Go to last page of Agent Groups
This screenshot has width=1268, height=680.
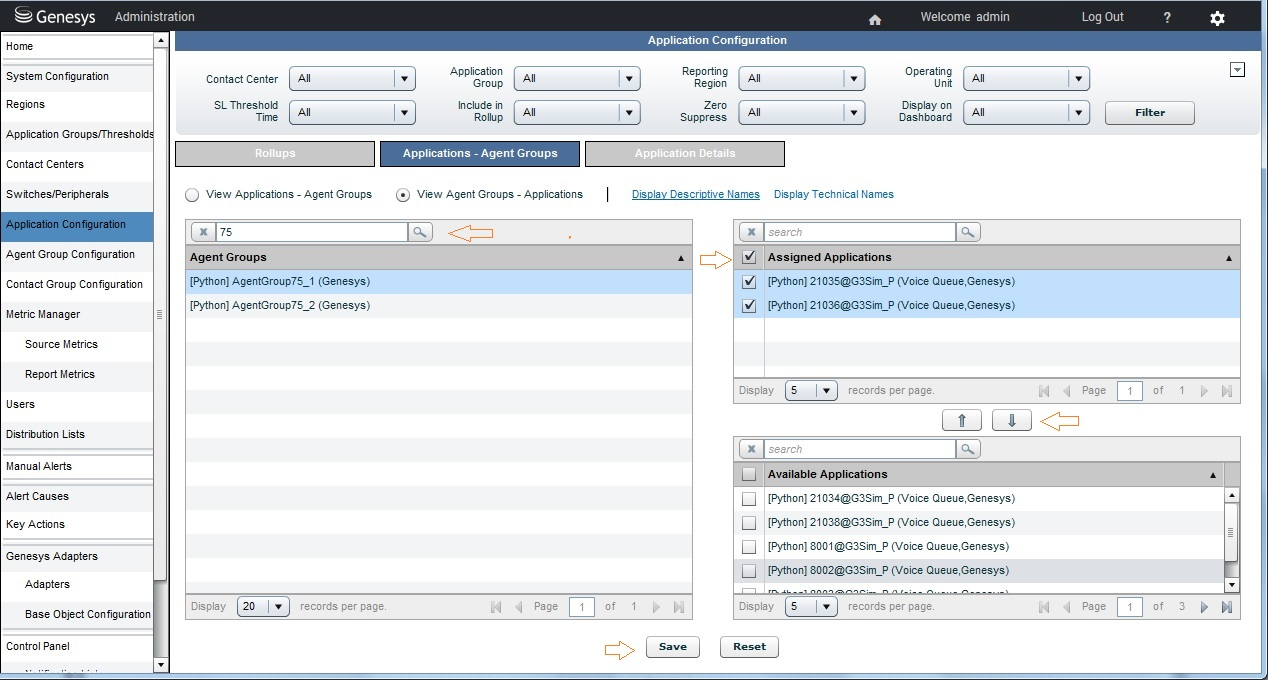pos(679,607)
